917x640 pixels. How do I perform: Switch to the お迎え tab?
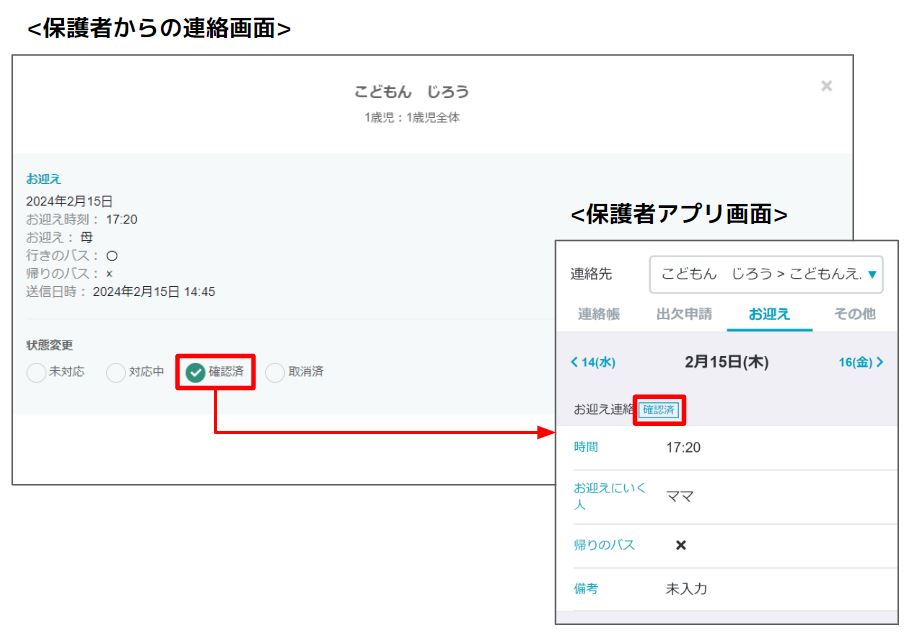(x=770, y=314)
